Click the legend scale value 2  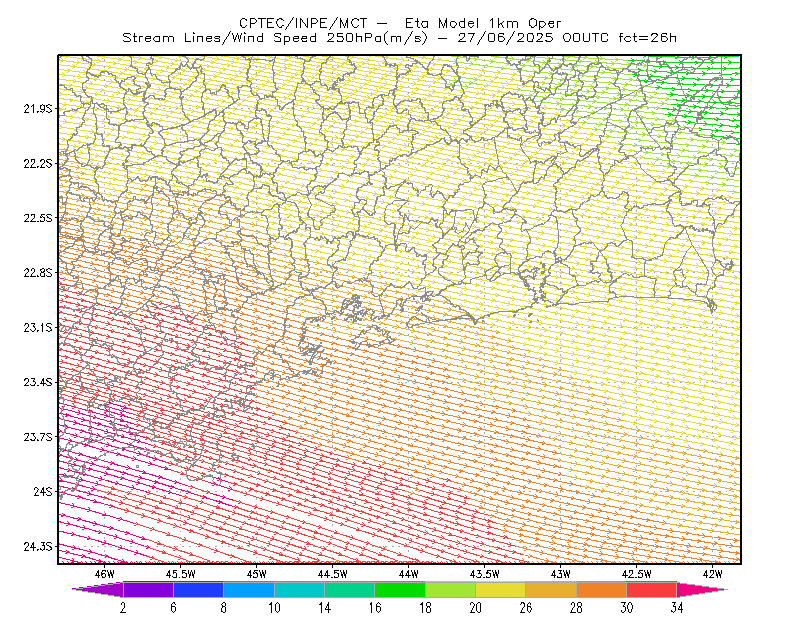click(x=123, y=608)
